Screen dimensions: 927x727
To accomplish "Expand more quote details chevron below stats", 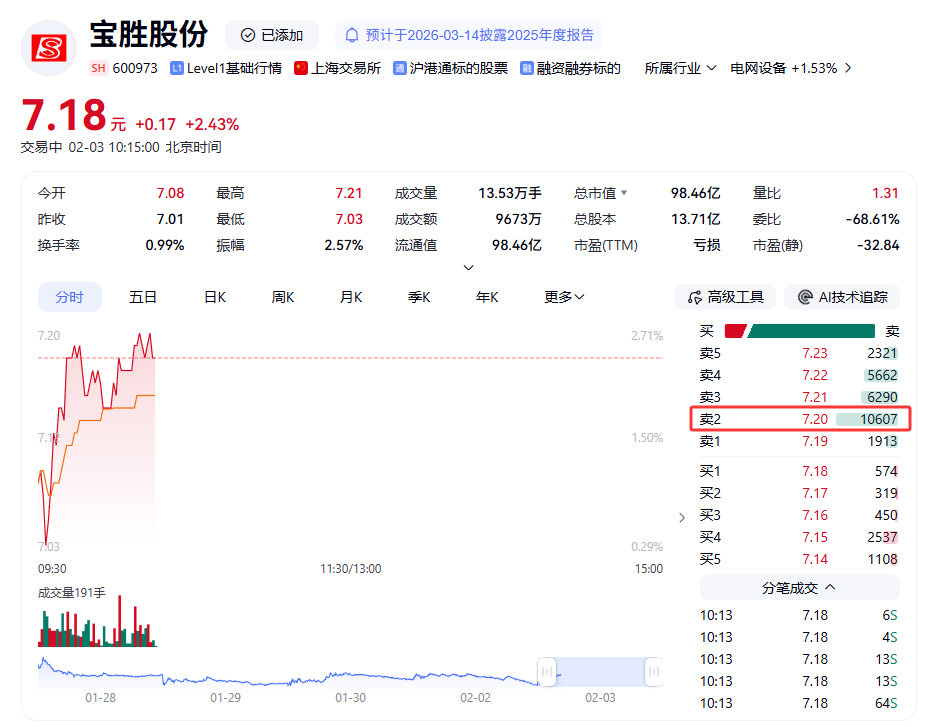I will [468, 268].
